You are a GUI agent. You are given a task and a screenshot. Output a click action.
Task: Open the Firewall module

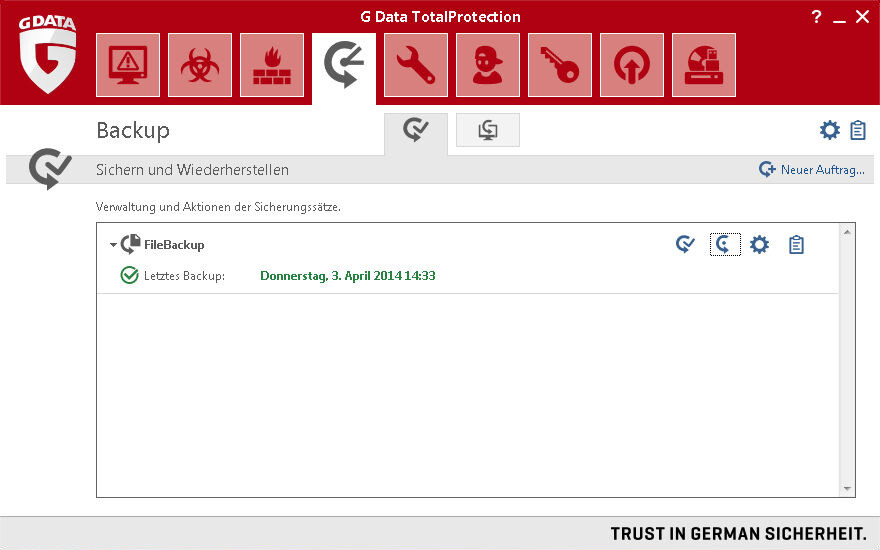coord(272,66)
